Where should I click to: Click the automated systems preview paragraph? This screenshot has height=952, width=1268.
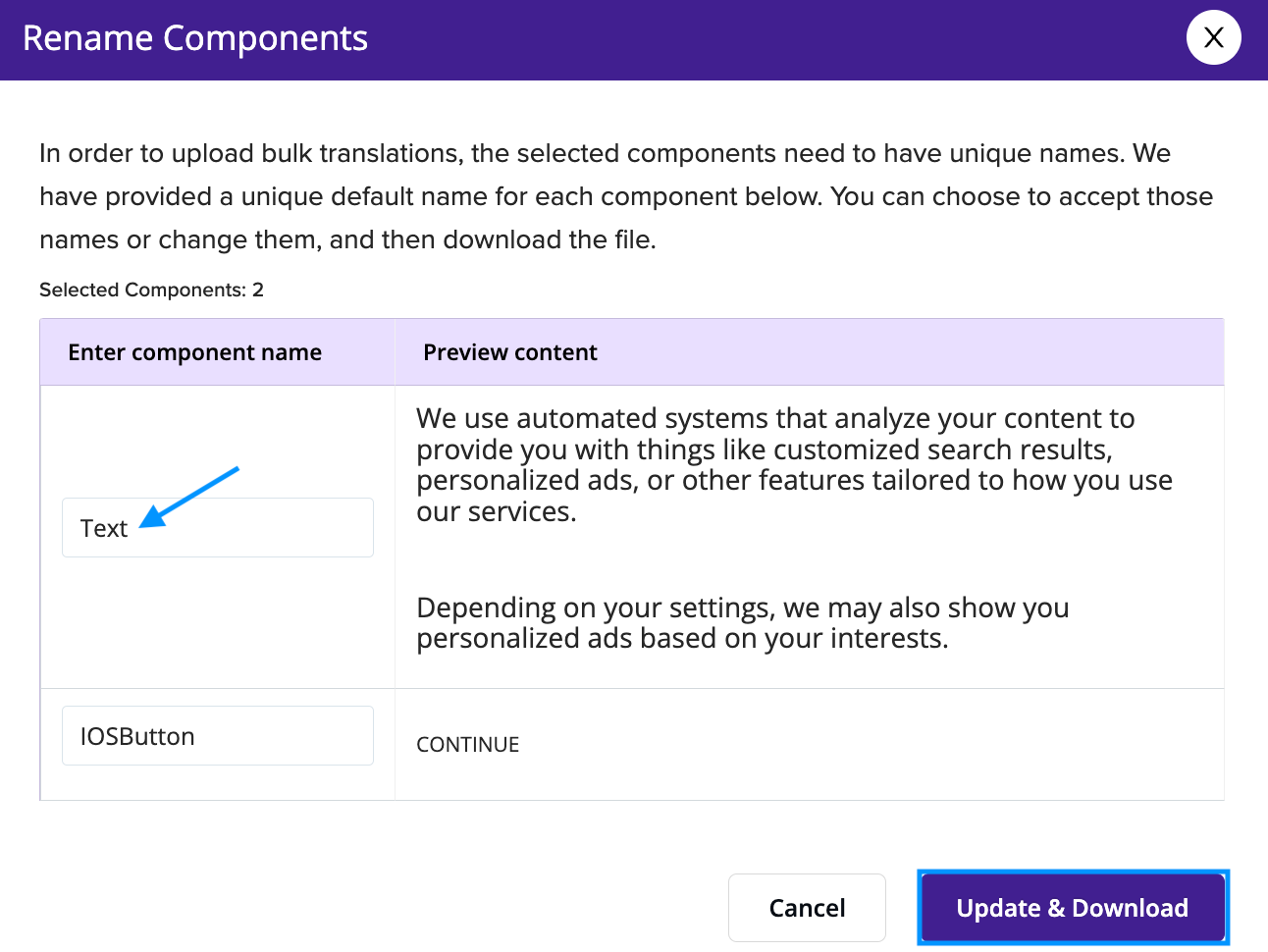pyautogui.click(x=794, y=464)
